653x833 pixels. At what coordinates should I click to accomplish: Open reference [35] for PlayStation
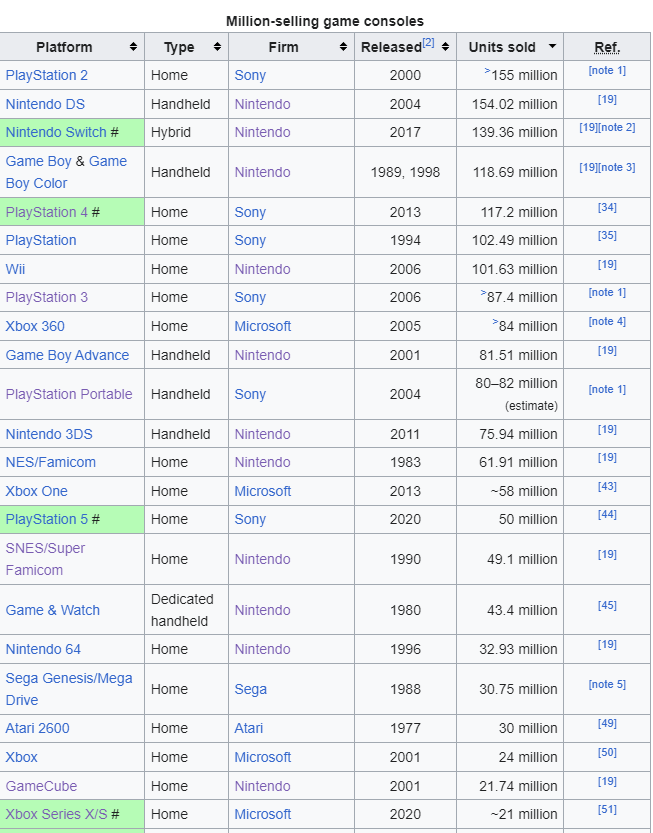click(607, 235)
